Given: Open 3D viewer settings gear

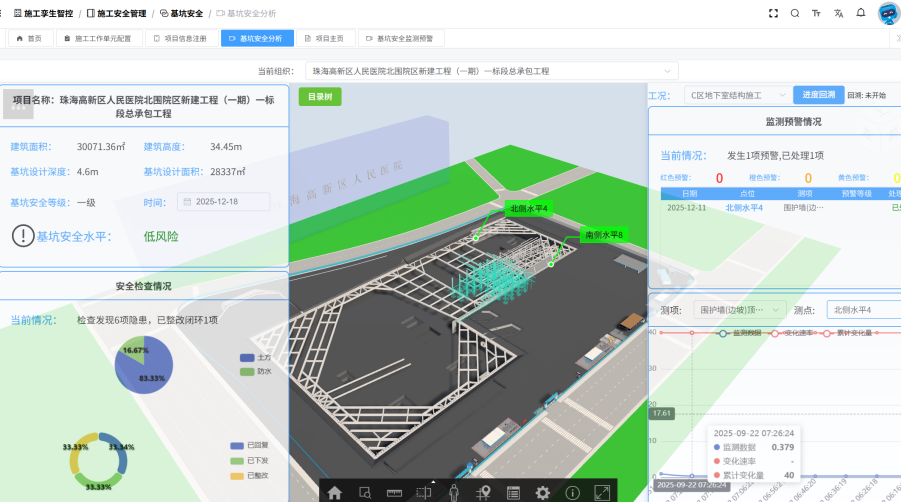Looking at the screenshot, I should [542, 492].
